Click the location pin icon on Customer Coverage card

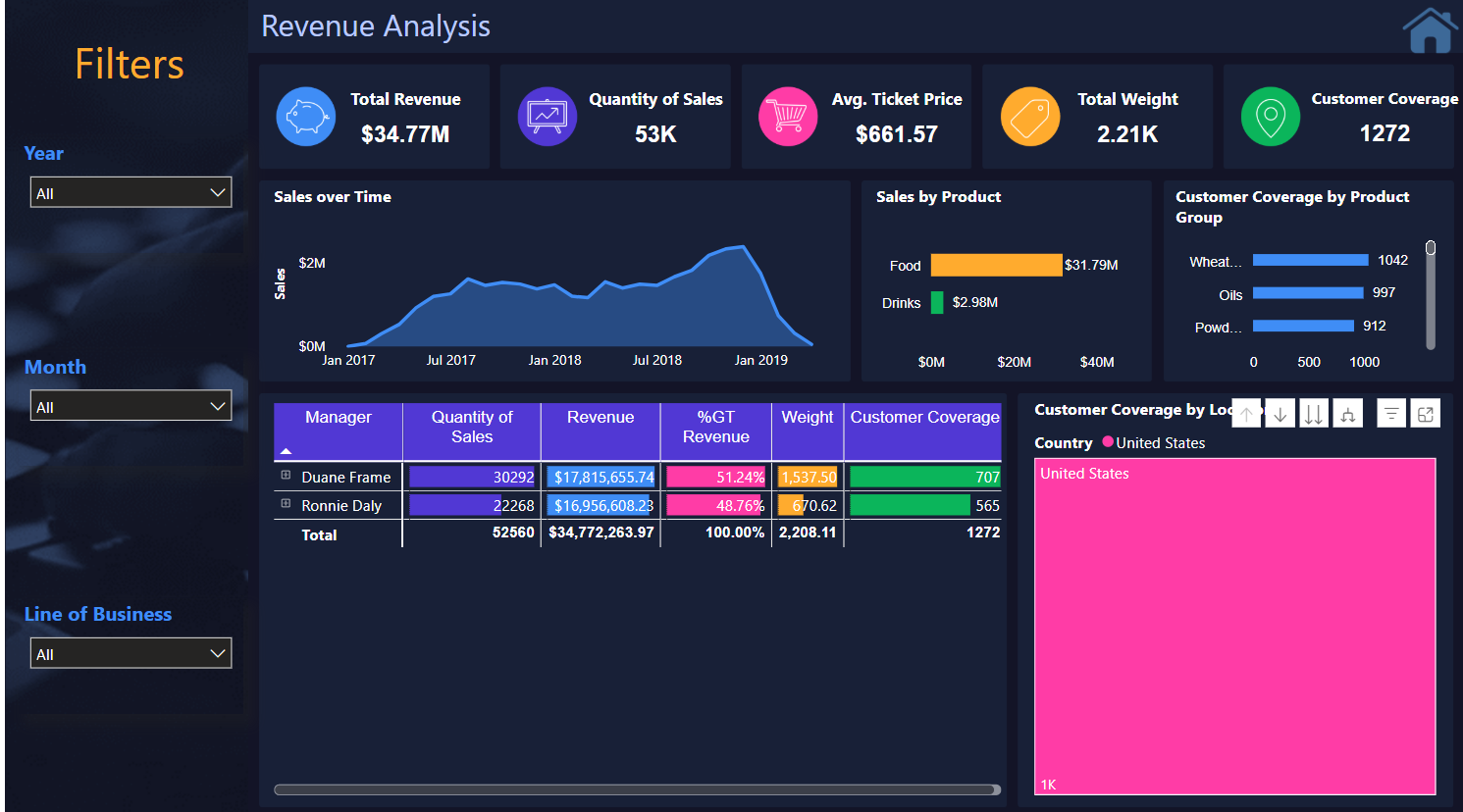click(1270, 116)
